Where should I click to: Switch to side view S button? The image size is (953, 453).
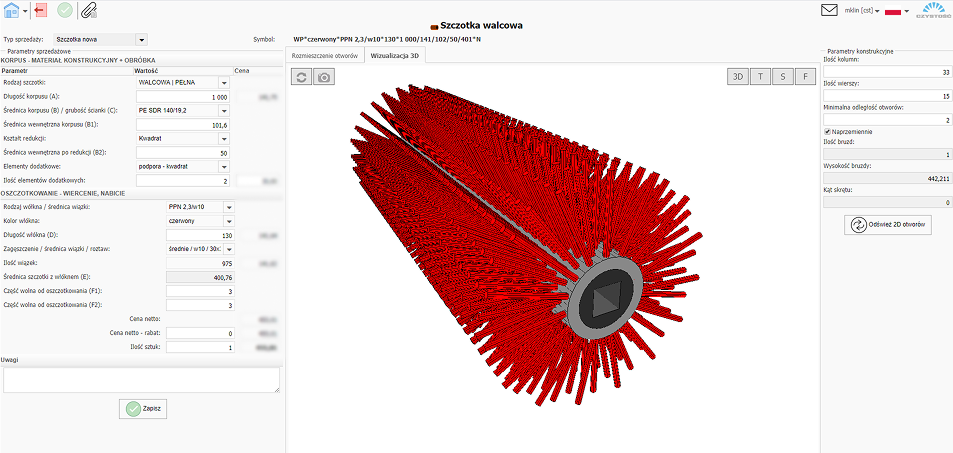[x=783, y=77]
